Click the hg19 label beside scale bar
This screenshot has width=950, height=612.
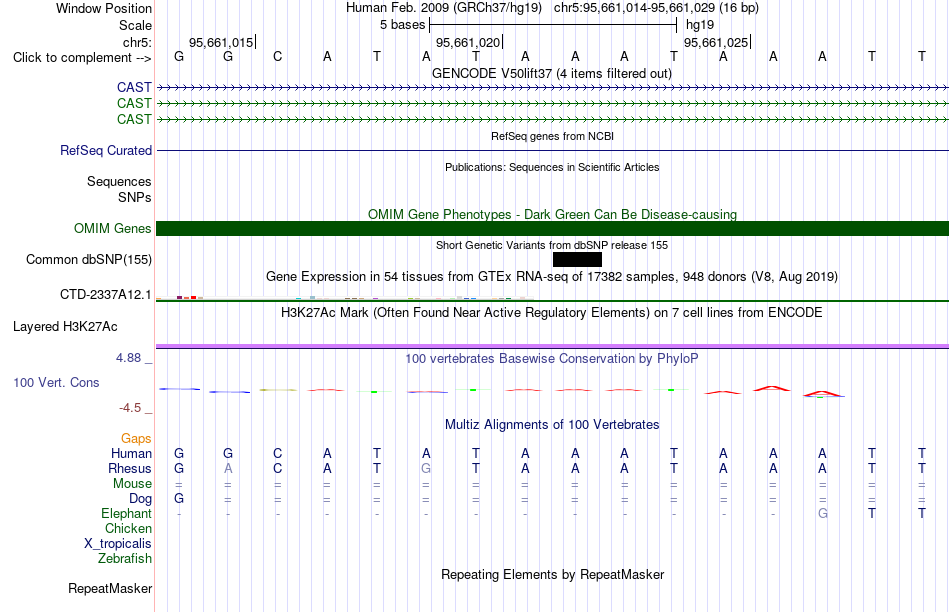coord(700,25)
